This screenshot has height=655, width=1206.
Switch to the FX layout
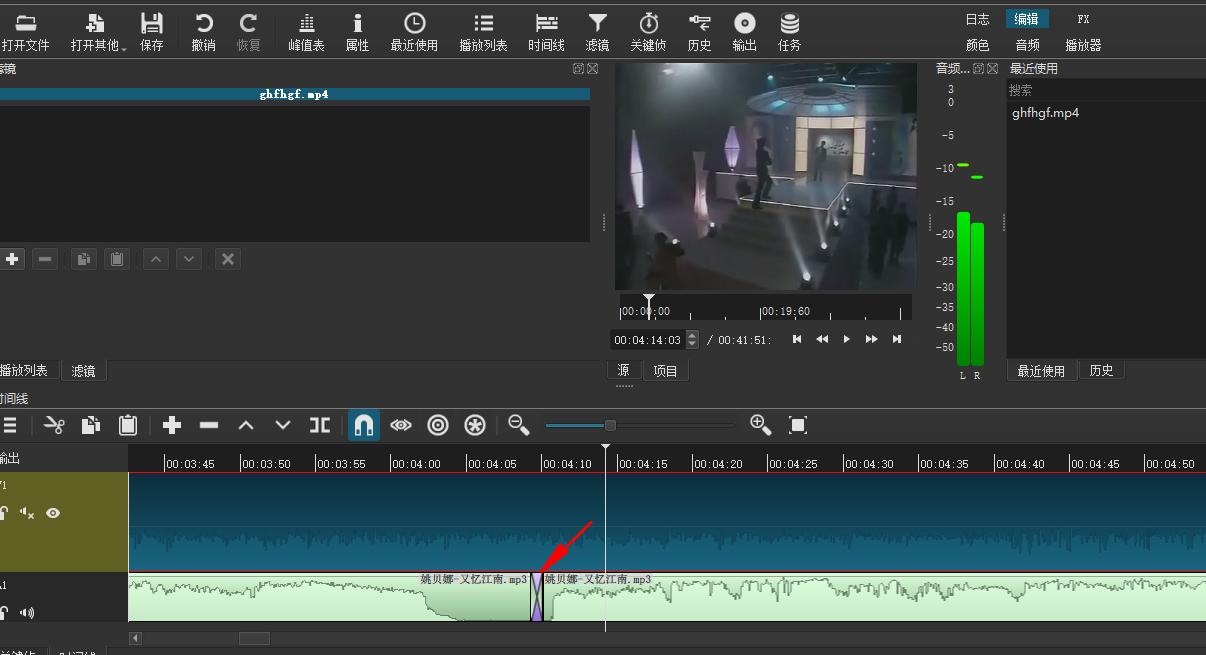1083,19
